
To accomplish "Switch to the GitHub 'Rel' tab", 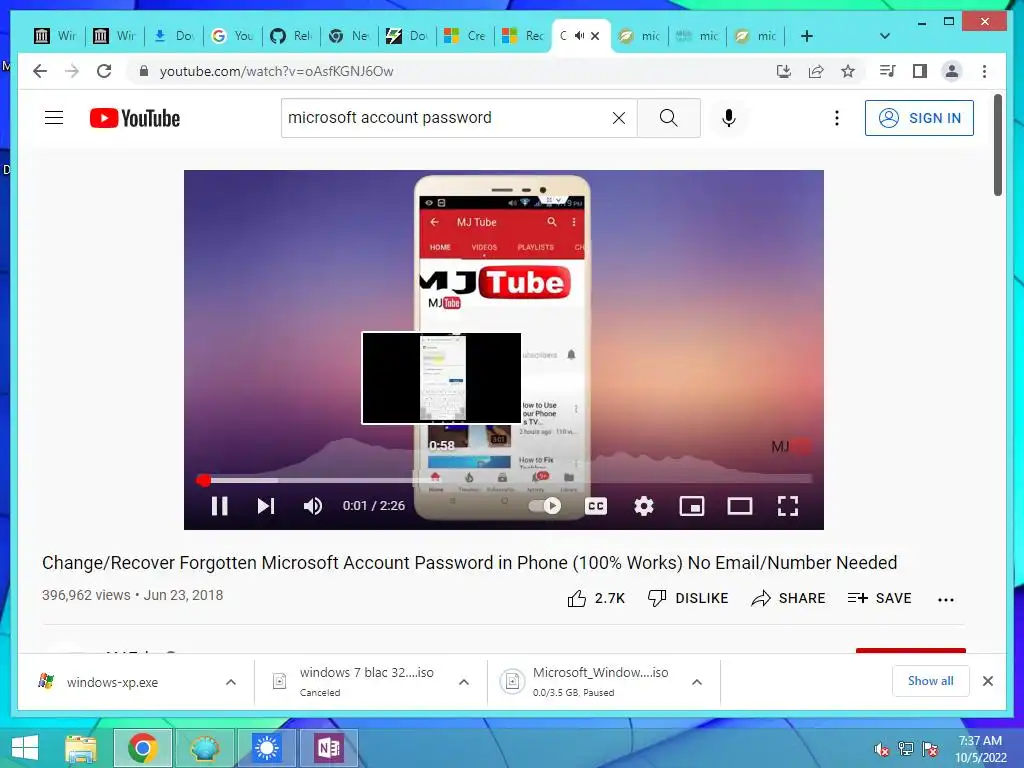I will tap(291, 36).
